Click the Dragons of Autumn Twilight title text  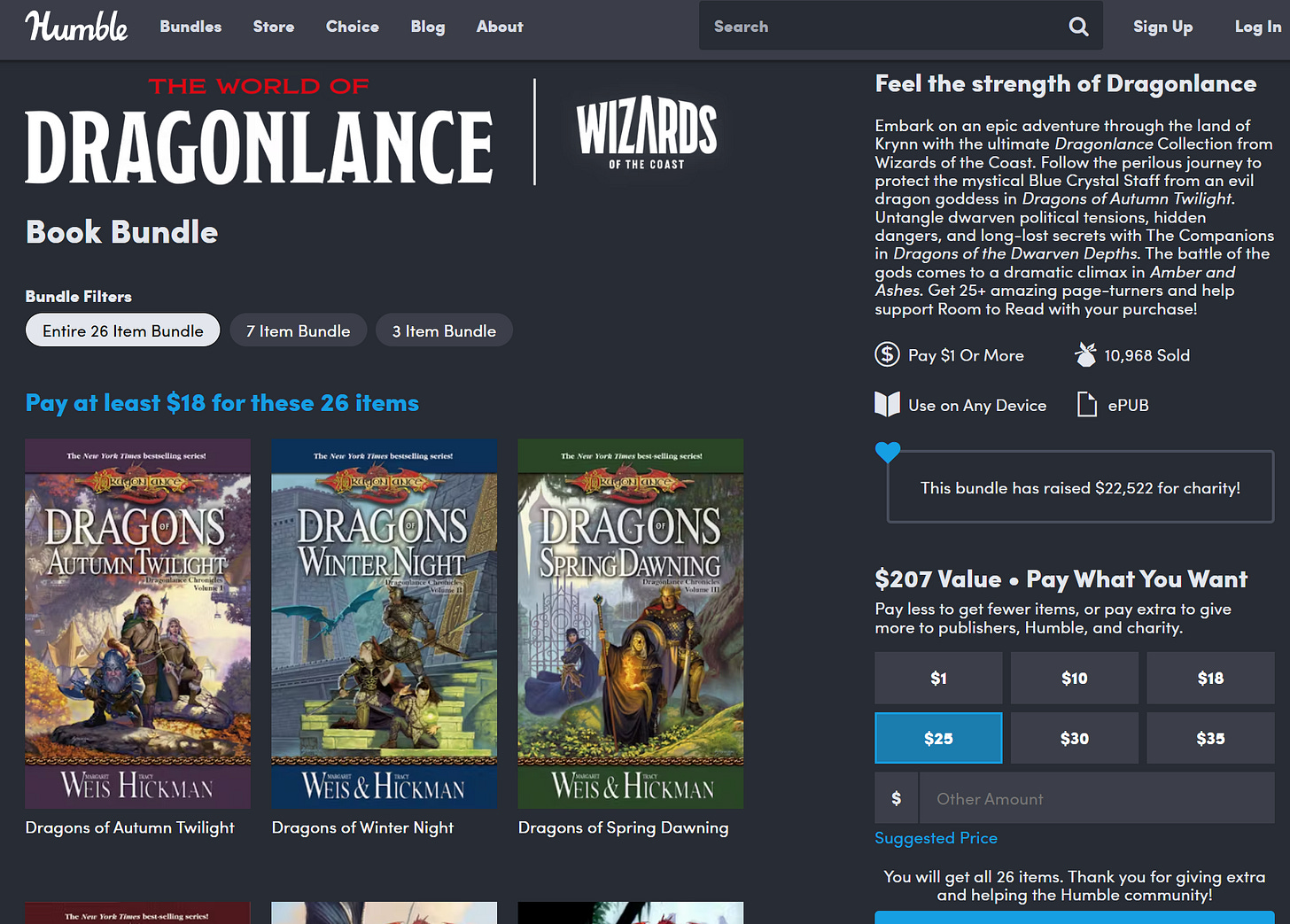pos(130,827)
